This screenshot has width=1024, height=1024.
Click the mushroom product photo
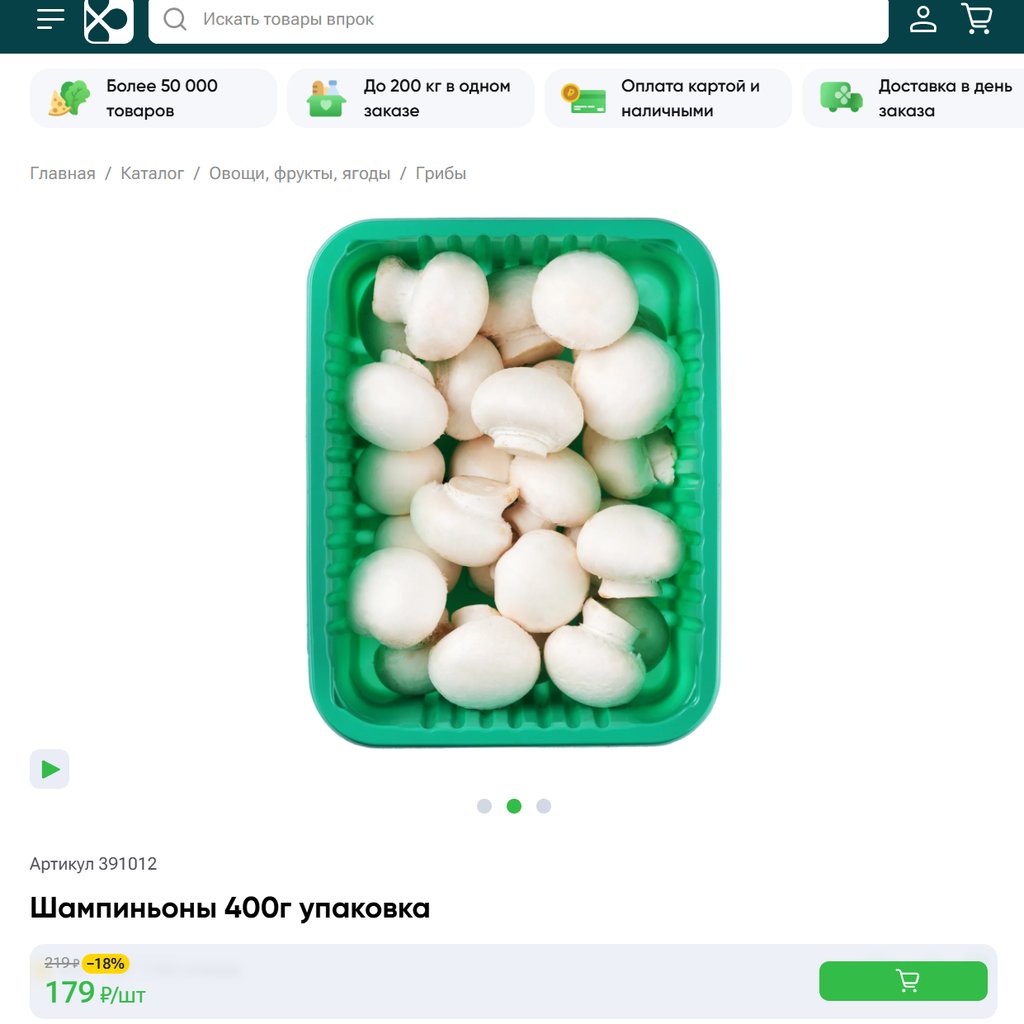(x=513, y=483)
